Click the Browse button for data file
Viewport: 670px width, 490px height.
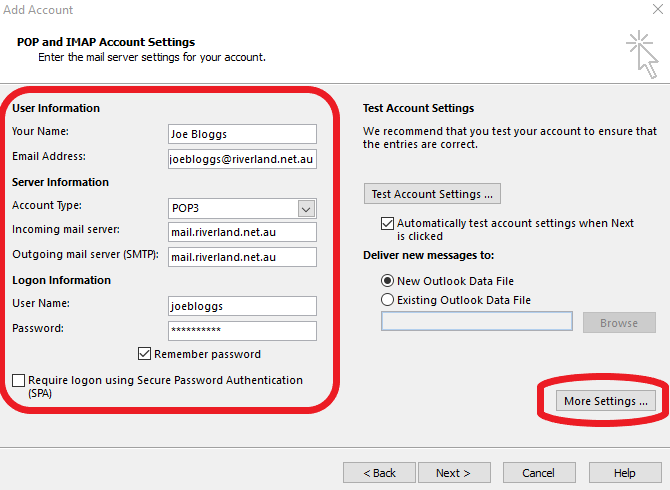pos(618,323)
